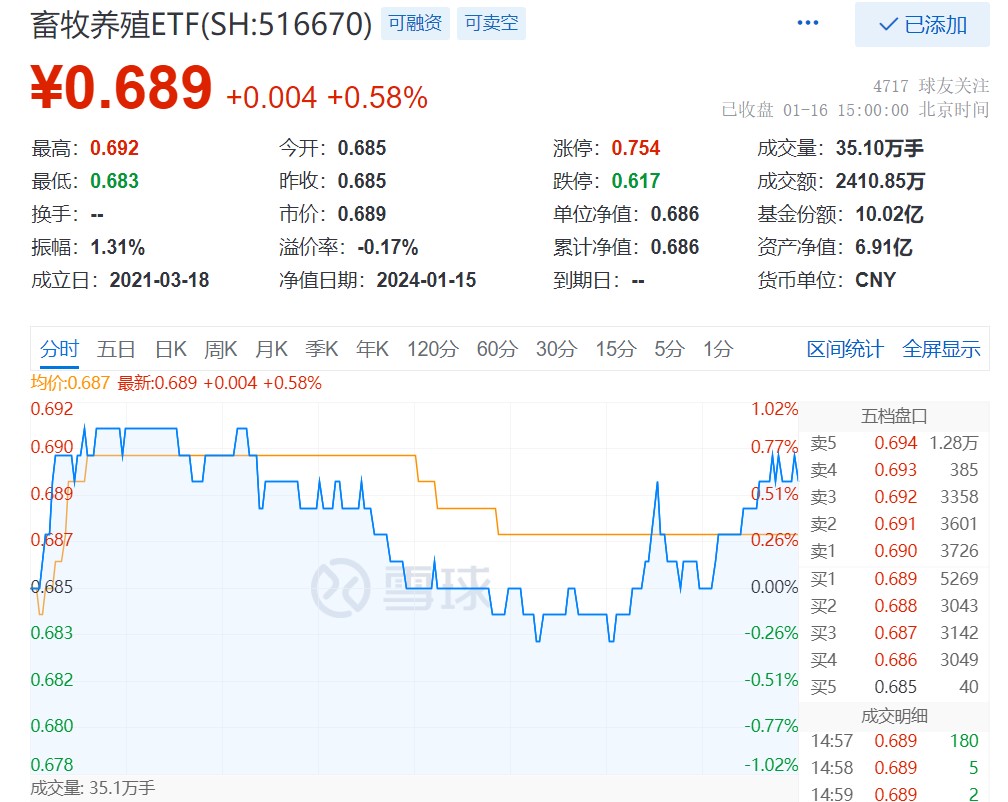Image resolution: width=1008 pixels, height=802 pixels.
Task: Select the 60分 interval tab
Action: (x=497, y=349)
